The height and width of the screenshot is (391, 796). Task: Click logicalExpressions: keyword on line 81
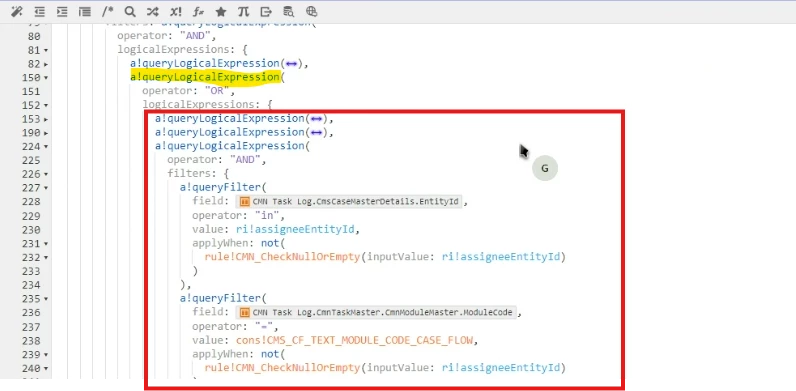177,50
